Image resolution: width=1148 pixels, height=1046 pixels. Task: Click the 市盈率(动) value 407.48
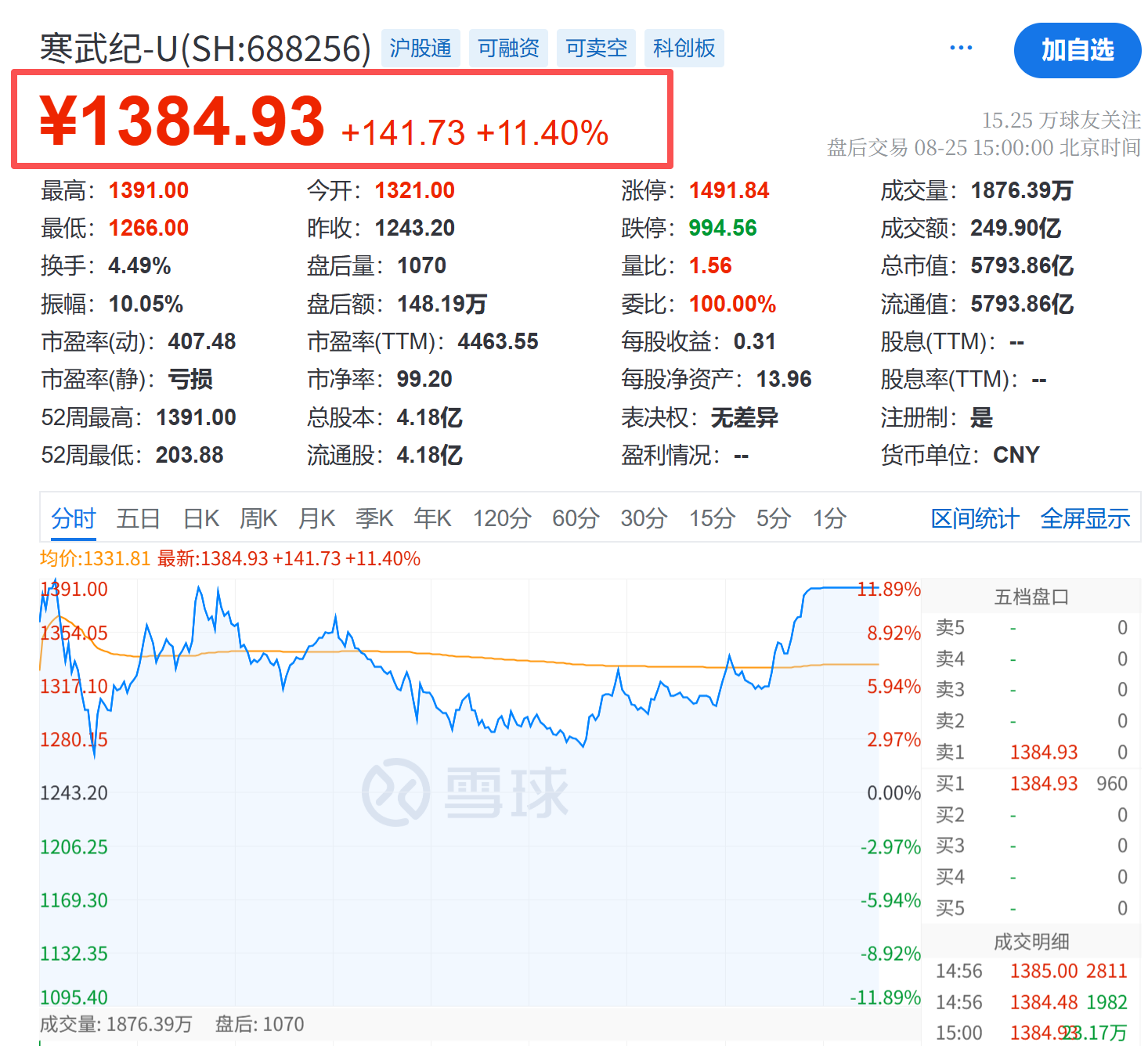(x=202, y=341)
